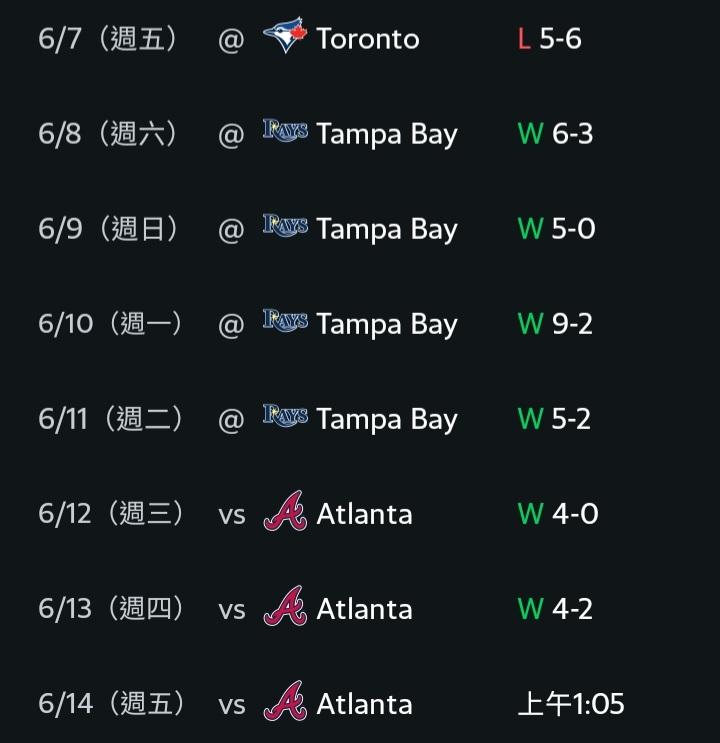
Task: Select the 6/13（週四）date entry
Action: (x=111, y=608)
